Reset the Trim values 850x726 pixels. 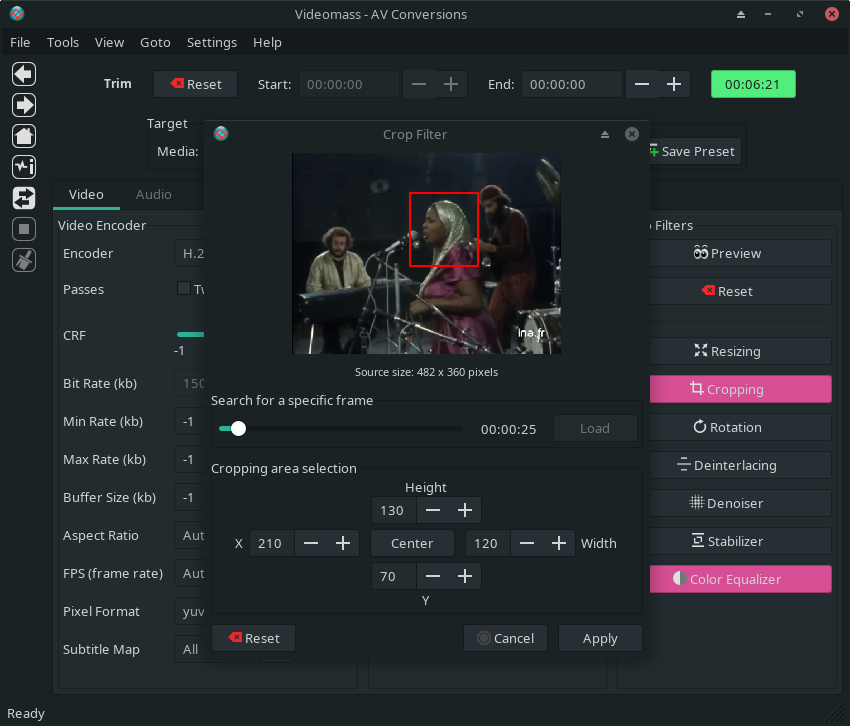coord(195,84)
